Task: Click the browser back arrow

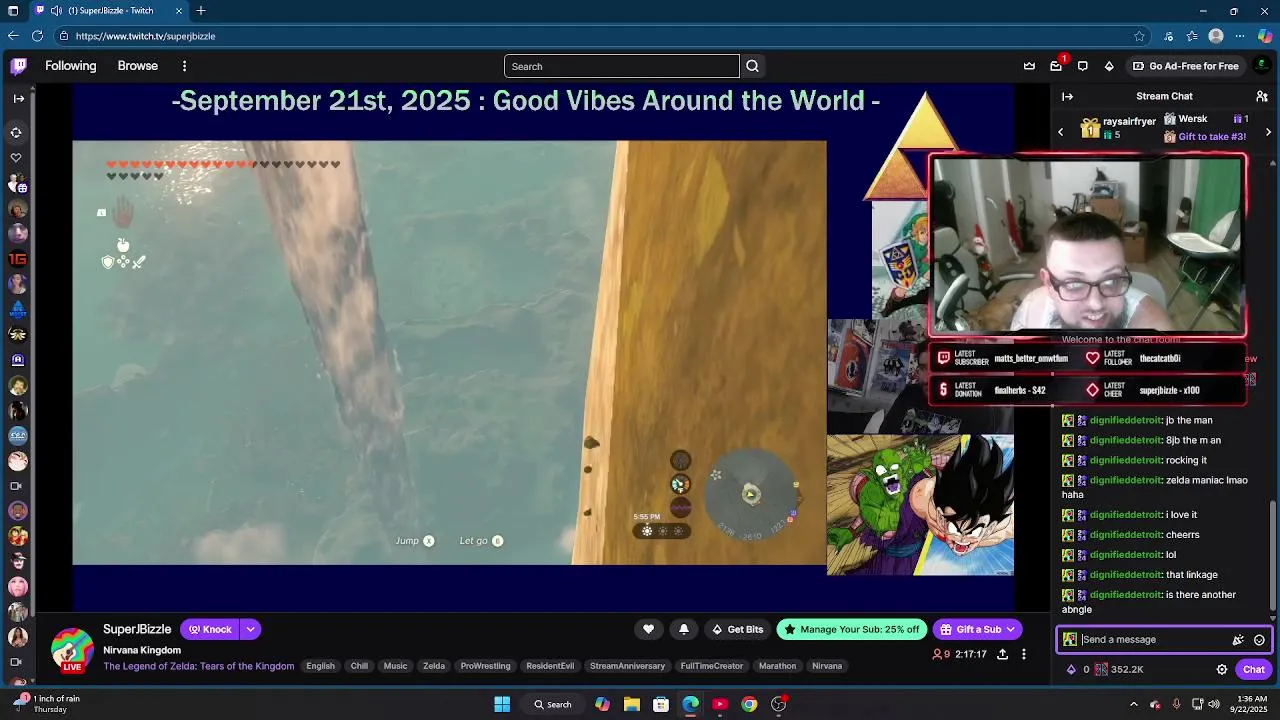Action: pos(13,36)
